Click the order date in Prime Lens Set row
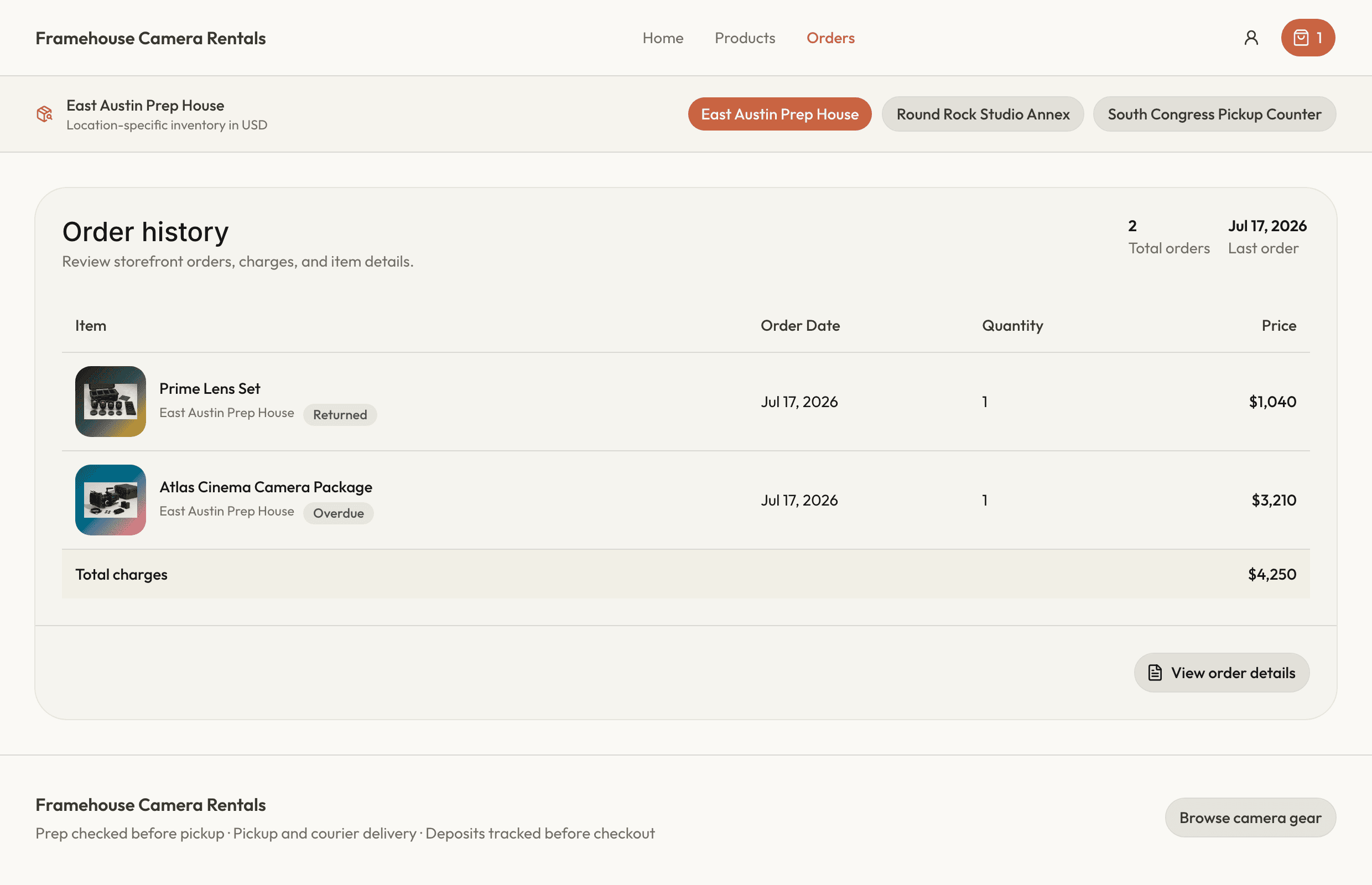Viewport: 1372px width, 885px height. pos(799,401)
